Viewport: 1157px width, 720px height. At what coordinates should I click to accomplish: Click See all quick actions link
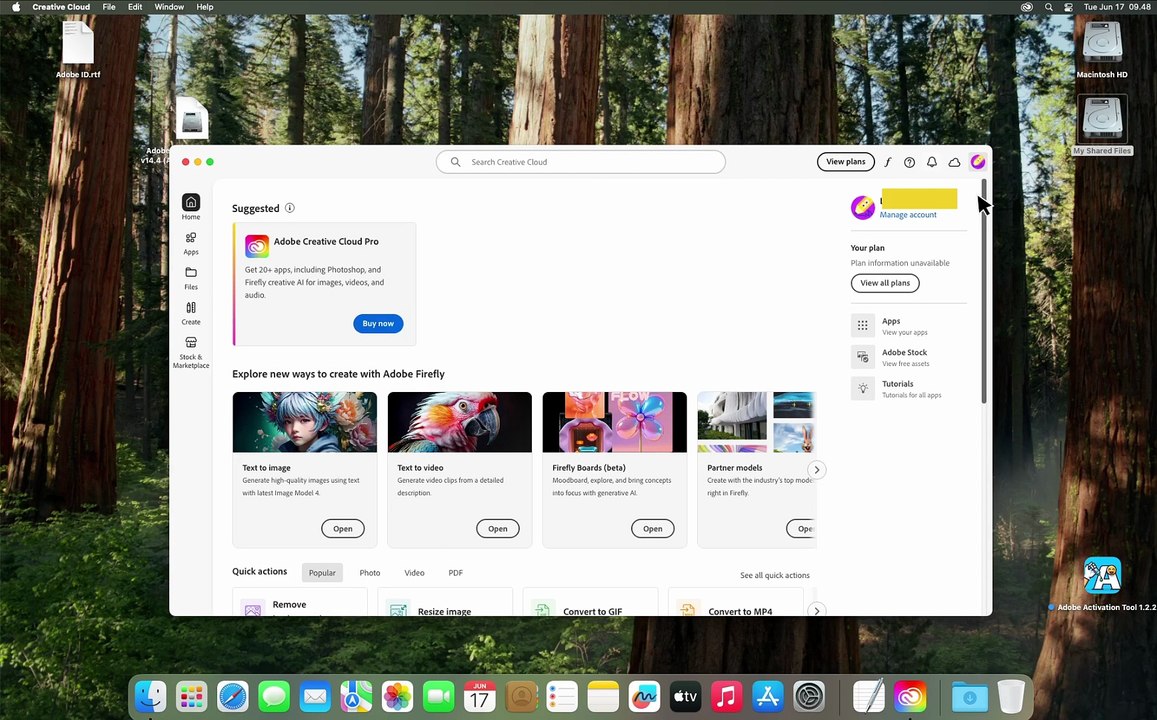775,575
